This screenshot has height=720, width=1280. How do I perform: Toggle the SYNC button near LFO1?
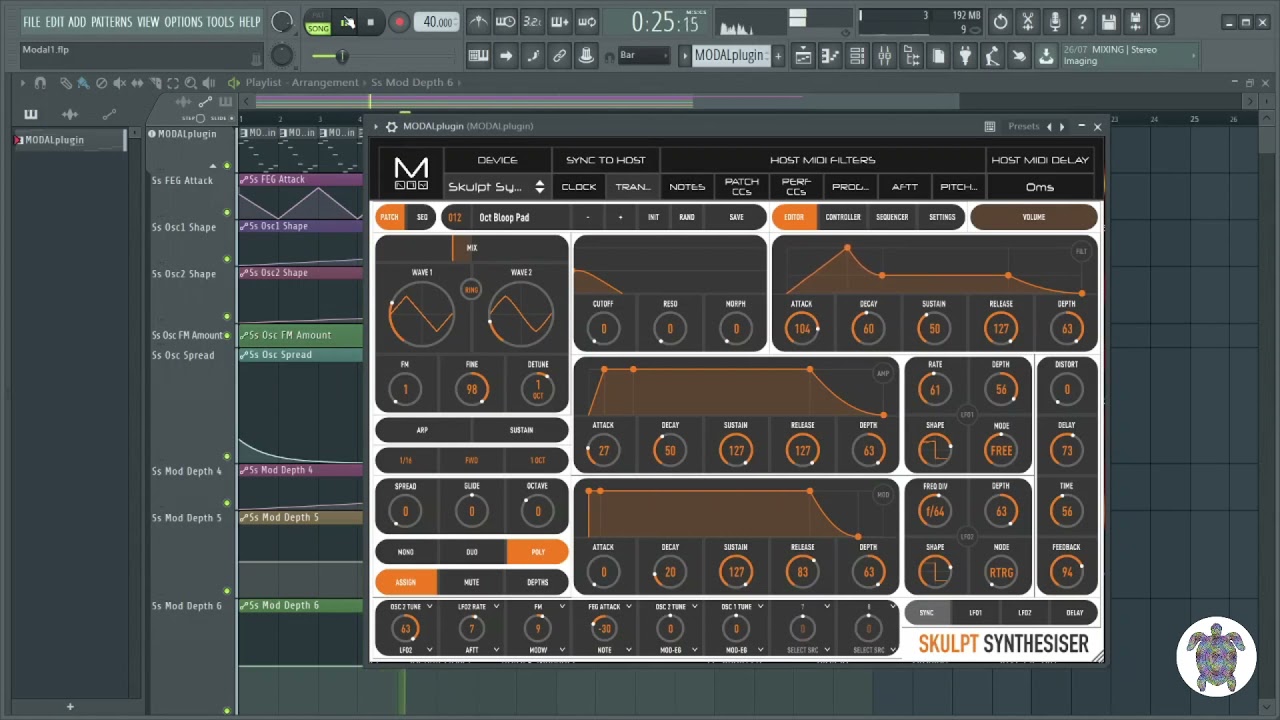926,613
